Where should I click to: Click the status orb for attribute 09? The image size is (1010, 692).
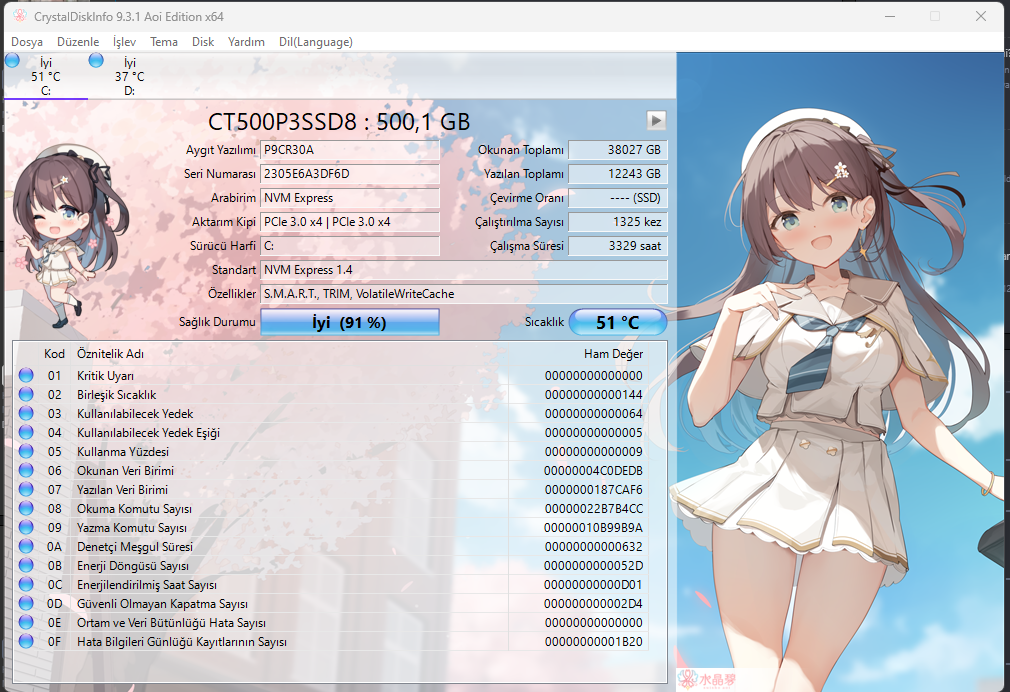pos(26,527)
